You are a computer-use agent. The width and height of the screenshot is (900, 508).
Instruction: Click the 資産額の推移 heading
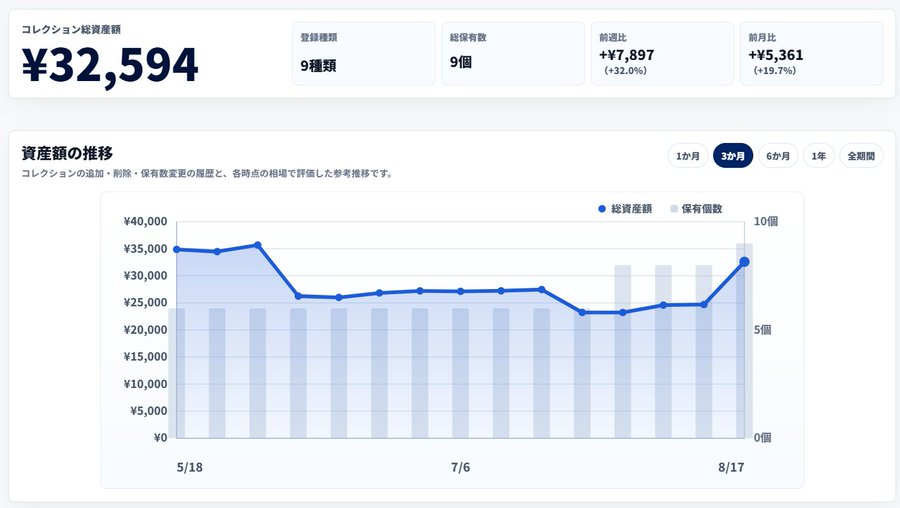coord(67,153)
